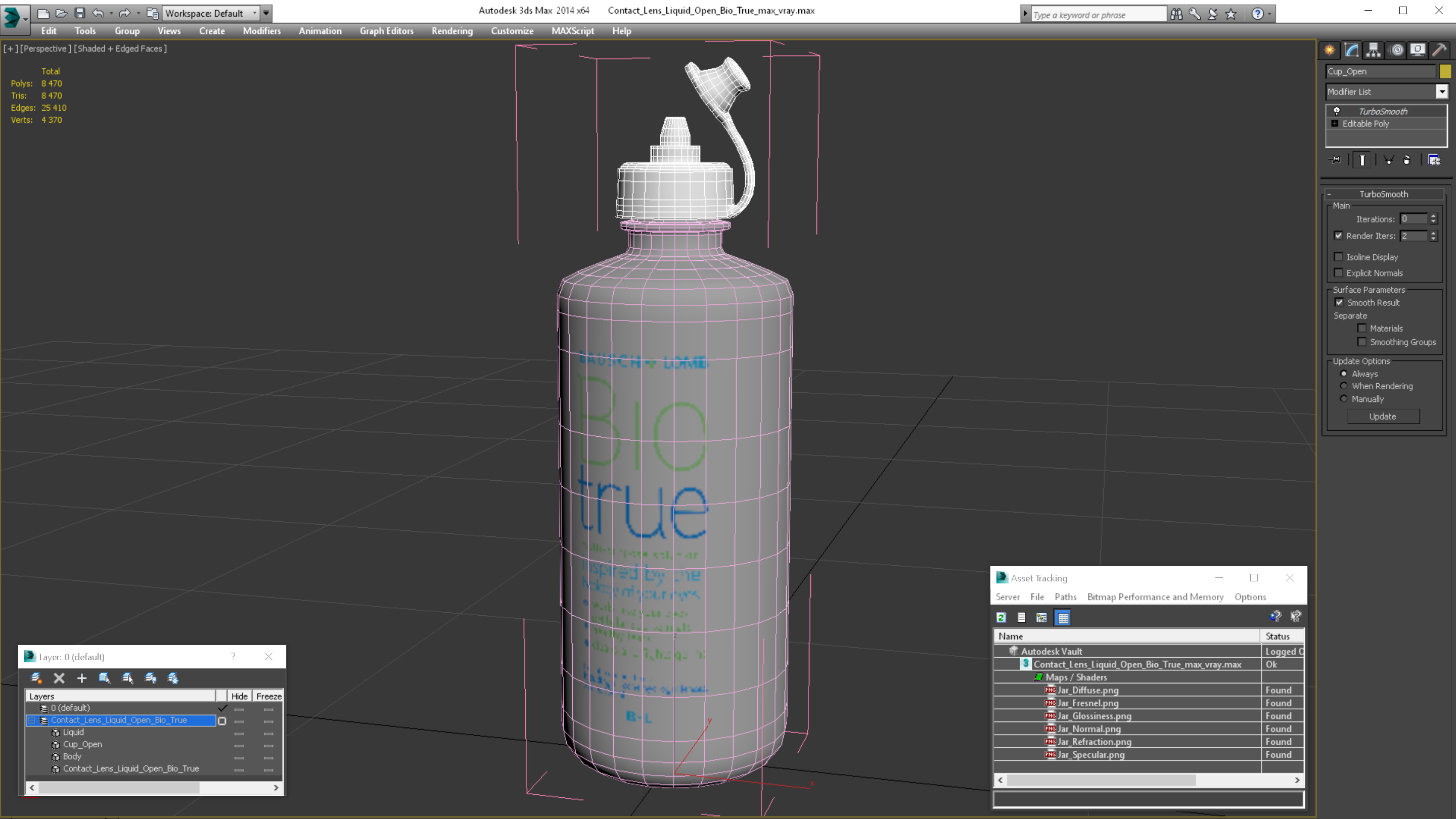1456x819 pixels.
Task: Open Bitmap Performance and Memory menu
Action: click(1155, 597)
